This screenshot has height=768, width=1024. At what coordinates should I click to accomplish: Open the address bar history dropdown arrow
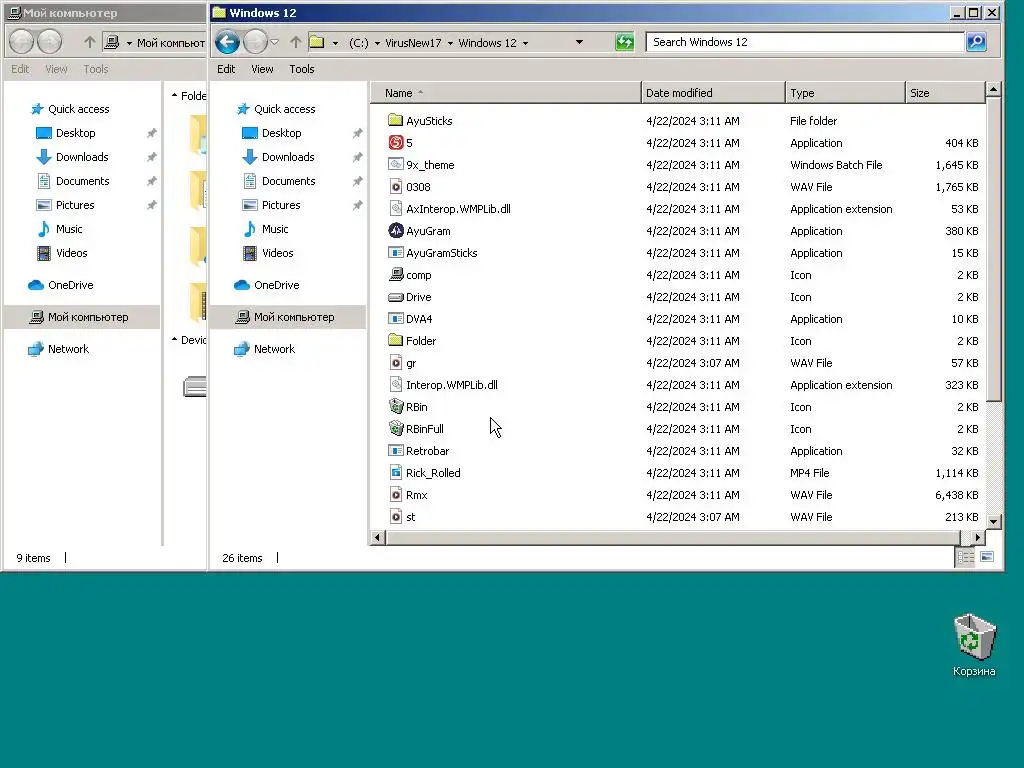tap(579, 42)
